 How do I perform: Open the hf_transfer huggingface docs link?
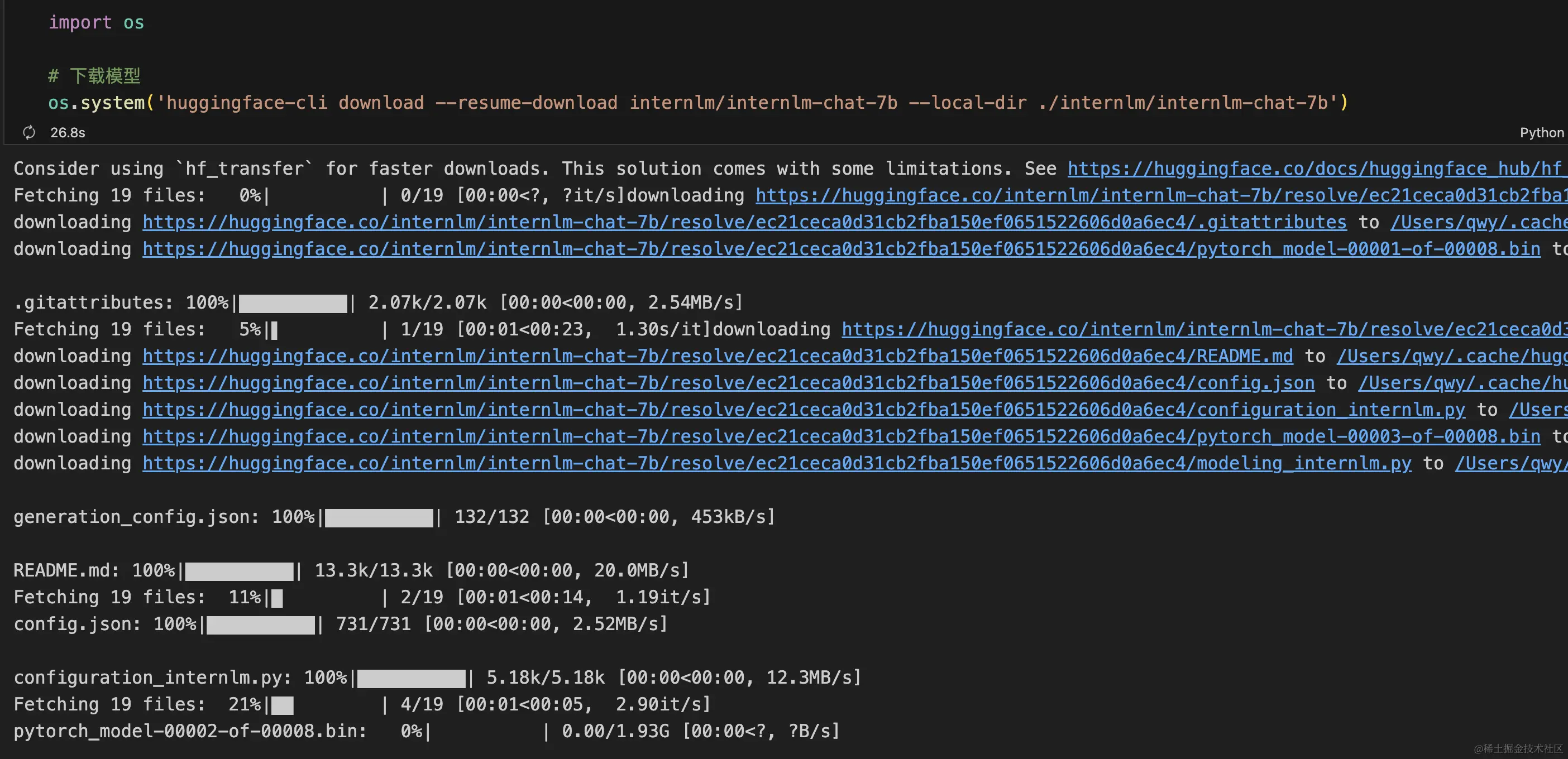coord(1315,169)
